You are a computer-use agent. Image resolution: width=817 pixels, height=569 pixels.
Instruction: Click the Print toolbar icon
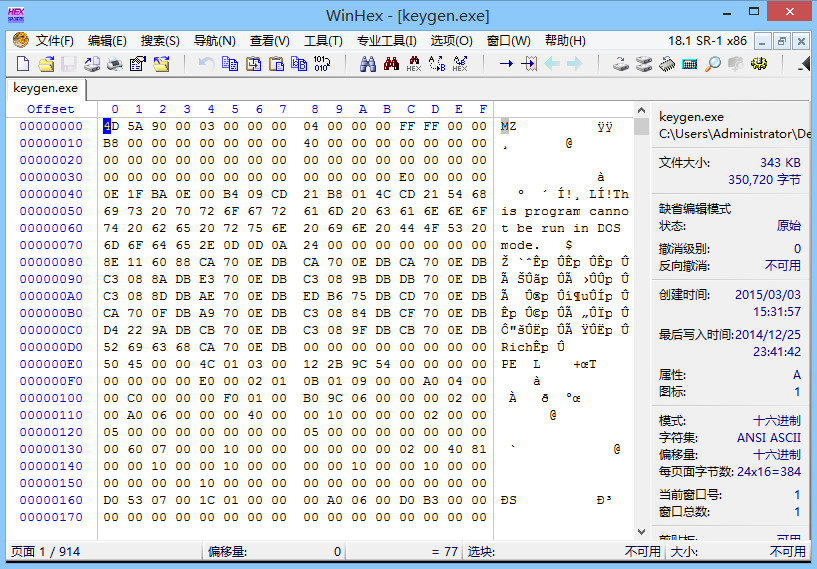coord(114,64)
